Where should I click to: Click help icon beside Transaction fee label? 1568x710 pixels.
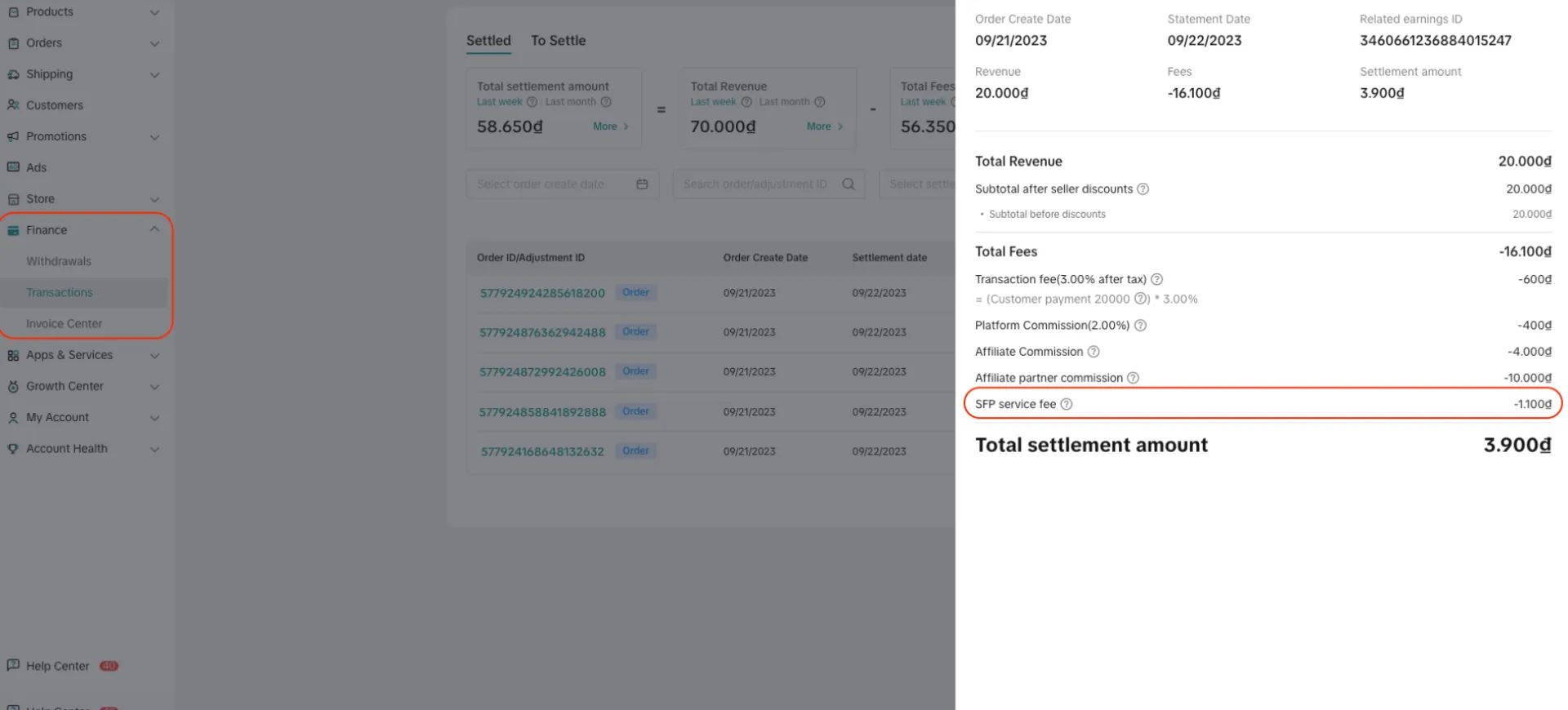[1156, 280]
